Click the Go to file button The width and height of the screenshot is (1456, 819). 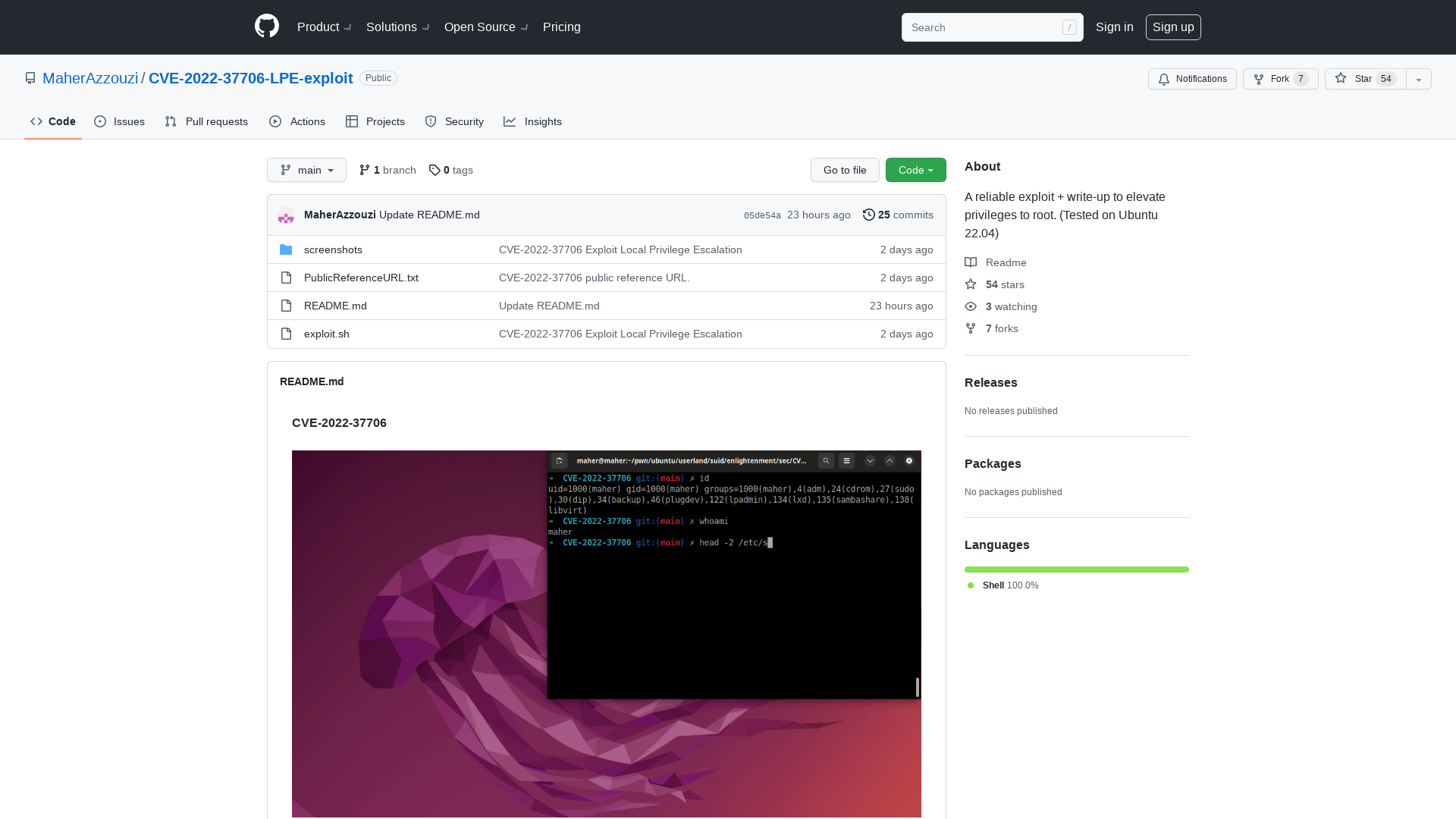pos(845,170)
